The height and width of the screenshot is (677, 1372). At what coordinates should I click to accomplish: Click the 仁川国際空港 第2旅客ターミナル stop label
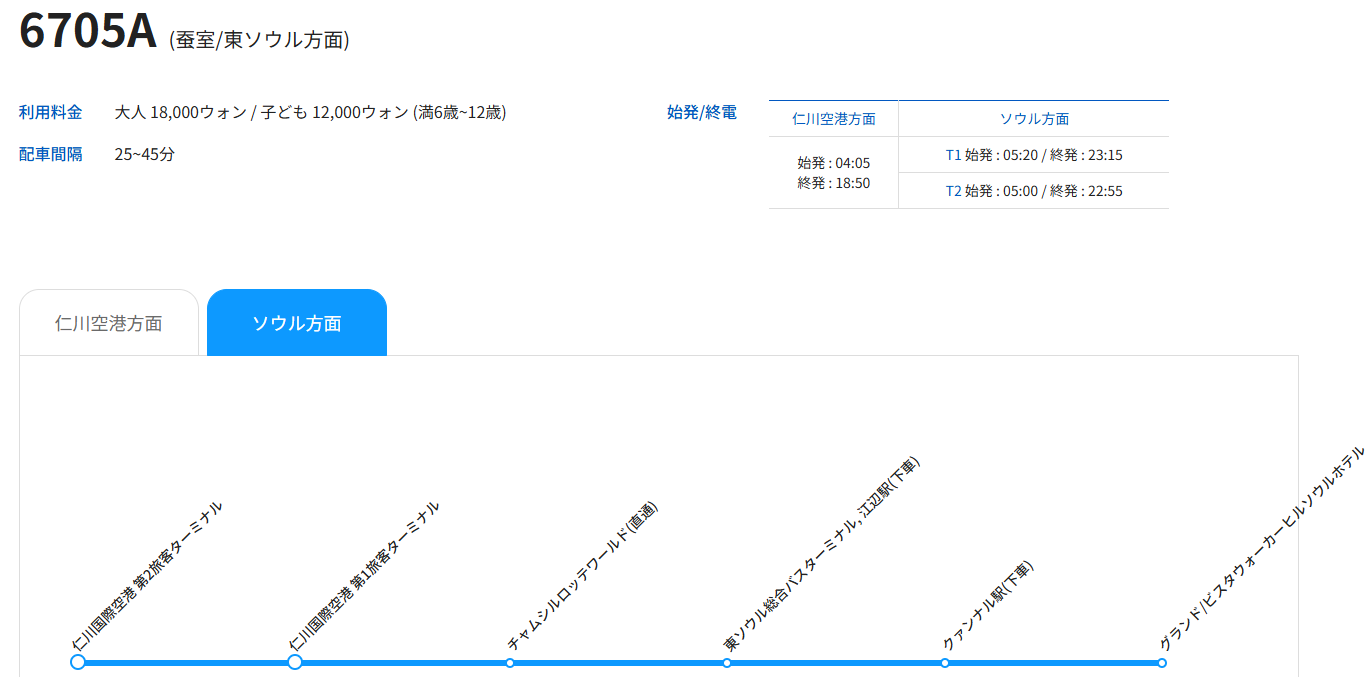pyautogui.click(x=147, y=576)
